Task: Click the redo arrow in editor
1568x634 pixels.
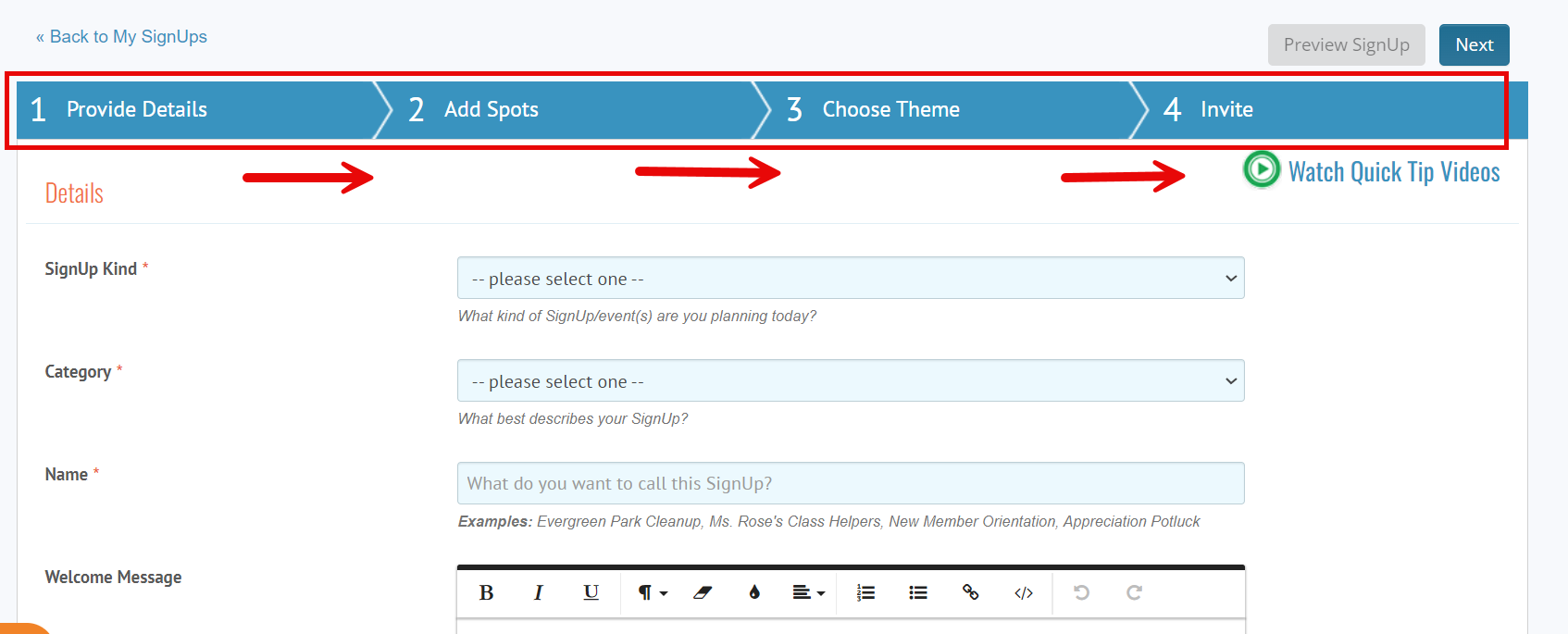Action: 1134,593
